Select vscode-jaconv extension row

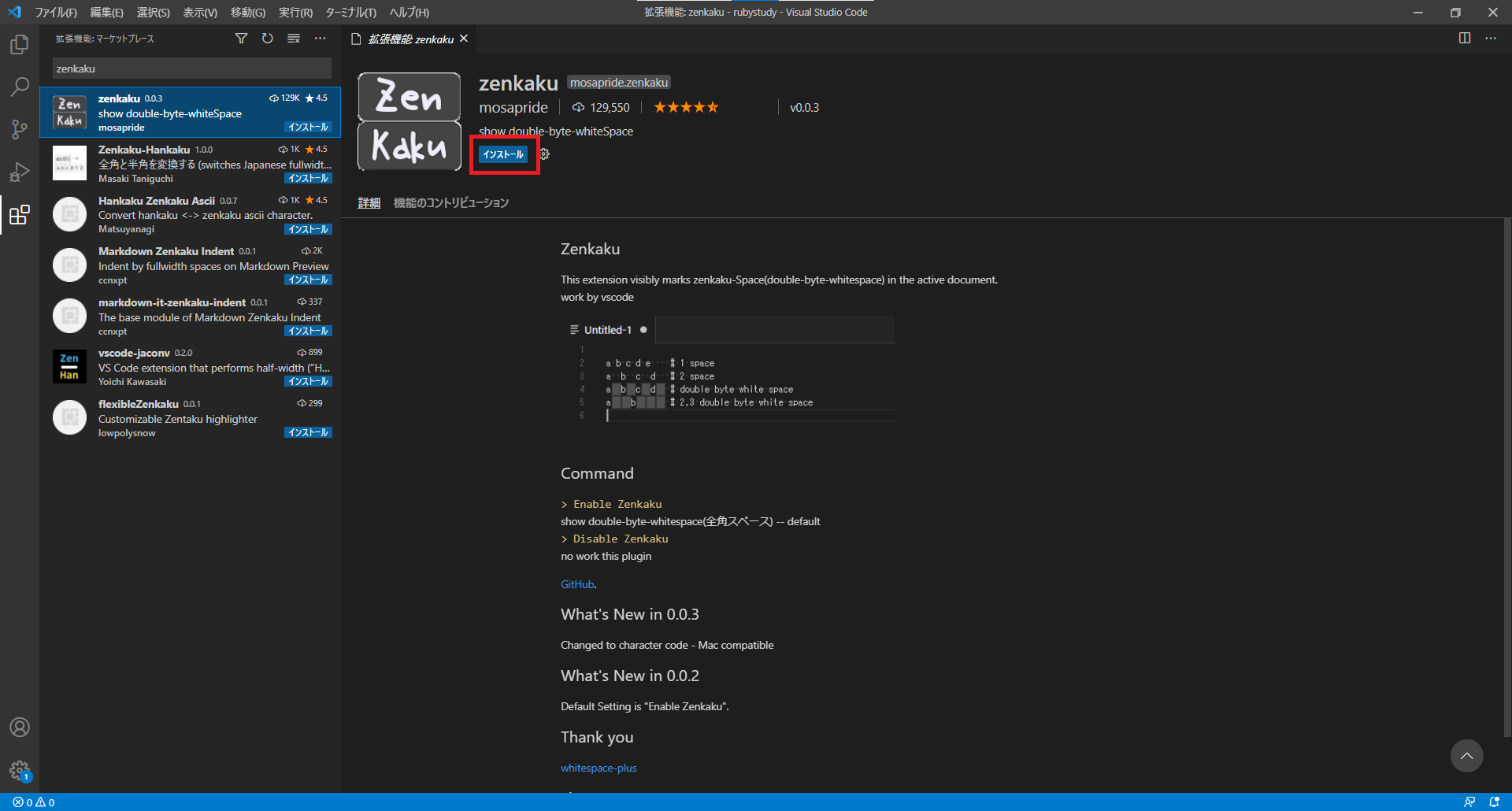coord(191,367)
